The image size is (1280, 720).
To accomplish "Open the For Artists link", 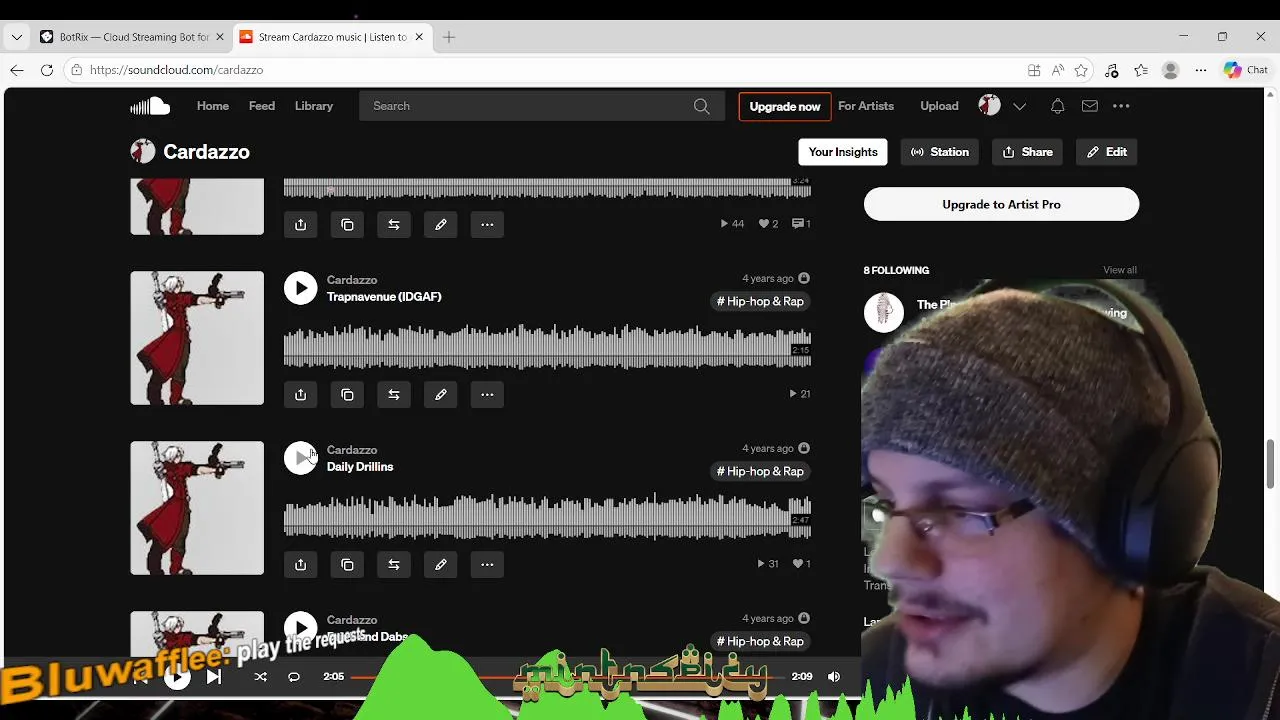I will (866, 106).
